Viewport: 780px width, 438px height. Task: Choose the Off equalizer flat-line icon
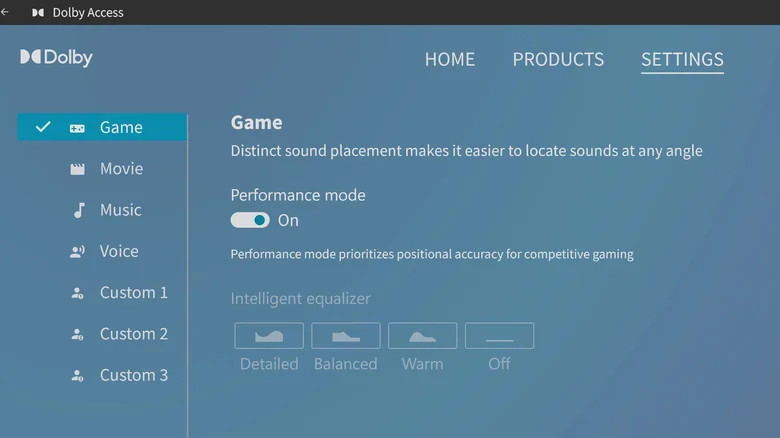pyautogui.click(x=499, y=336)
